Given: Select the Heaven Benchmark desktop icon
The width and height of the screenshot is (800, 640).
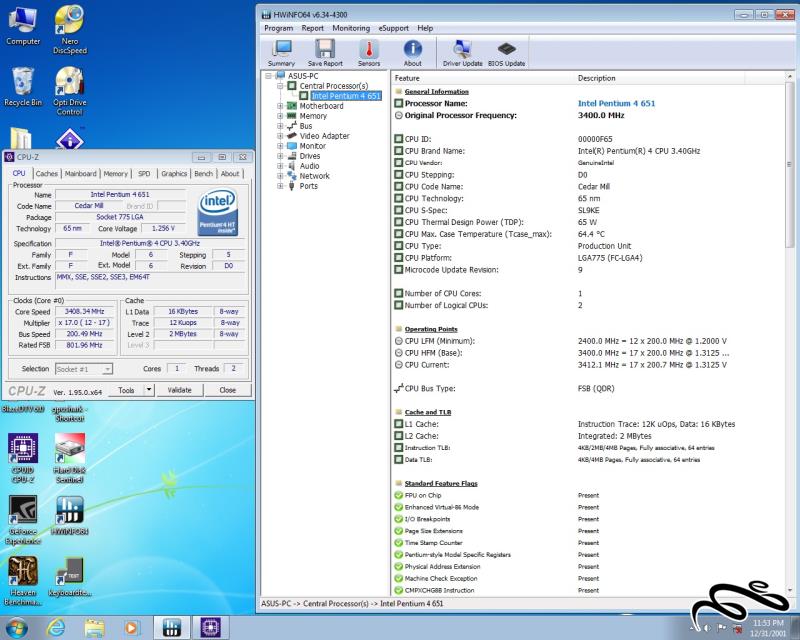Looking at the screenshot, I should (x=23, y=581).
